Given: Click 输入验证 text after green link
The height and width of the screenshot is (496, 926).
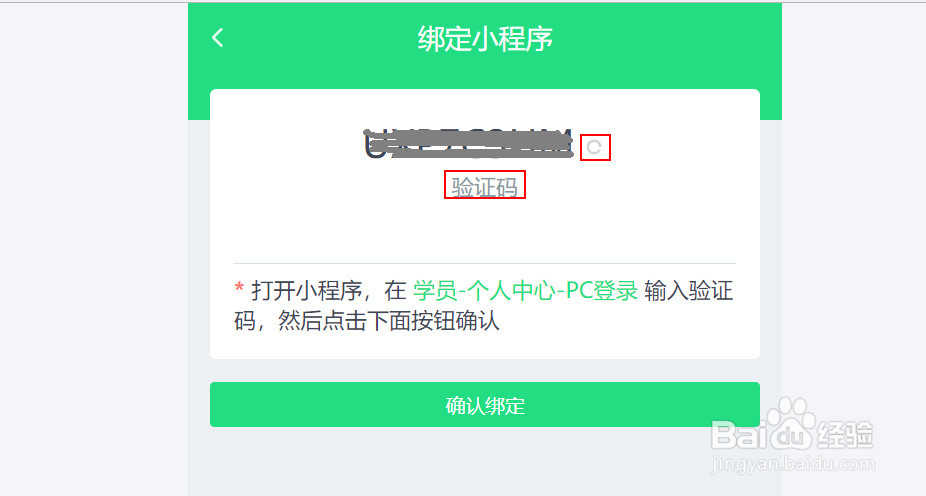Looking at the screenshot, I should click(x=689, y=291).
